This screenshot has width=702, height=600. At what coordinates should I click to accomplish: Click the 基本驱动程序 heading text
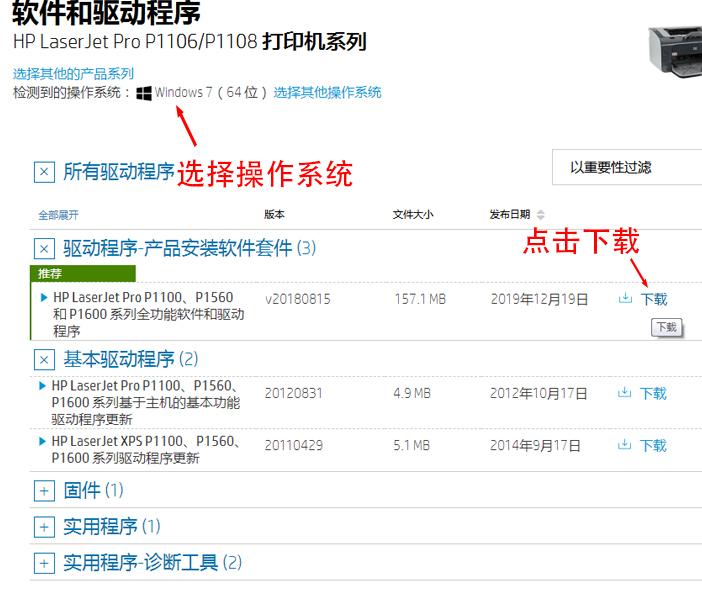click(x=130, y=359)
